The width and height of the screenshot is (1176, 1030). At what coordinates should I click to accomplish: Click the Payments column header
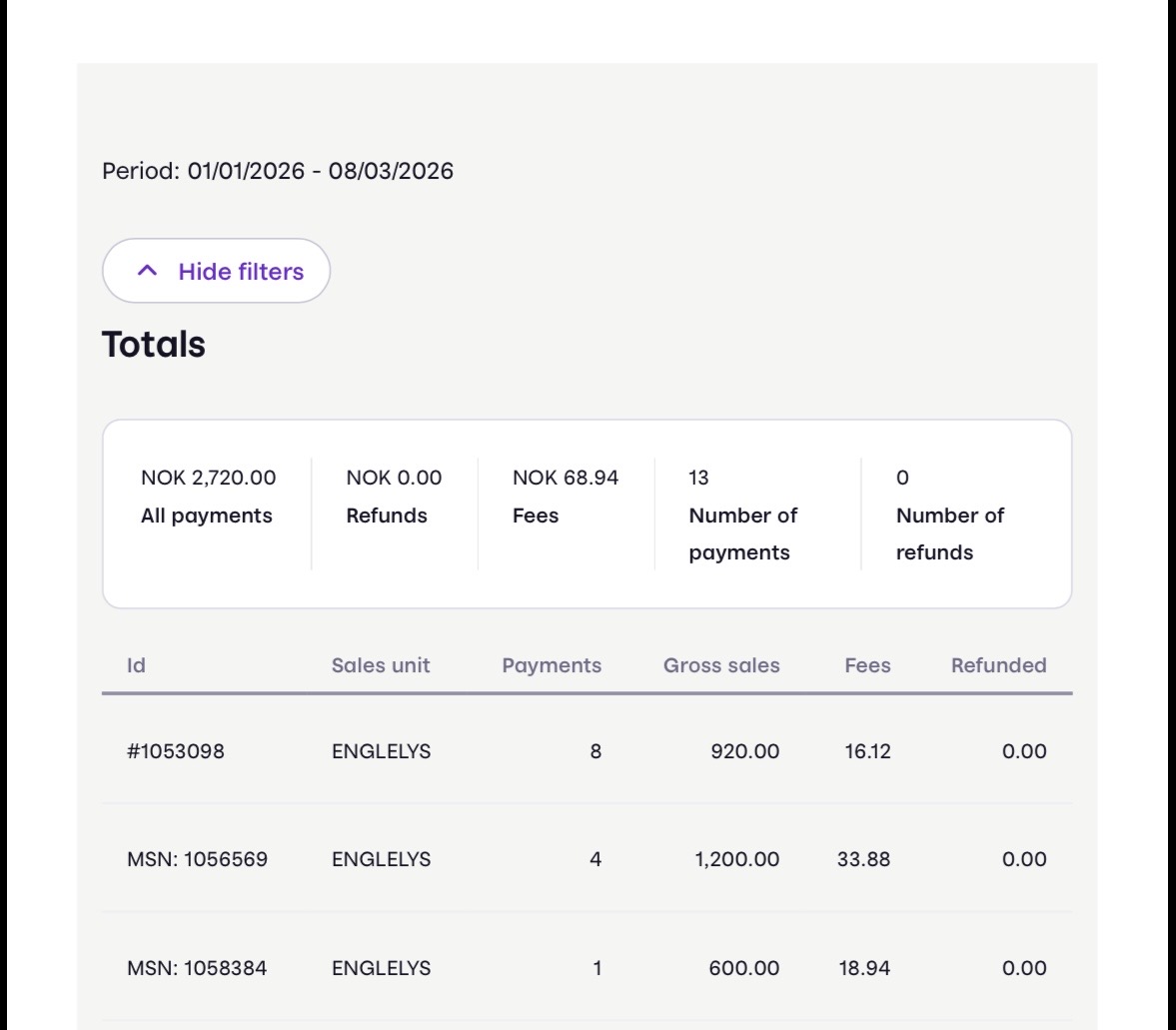point(552,665)
